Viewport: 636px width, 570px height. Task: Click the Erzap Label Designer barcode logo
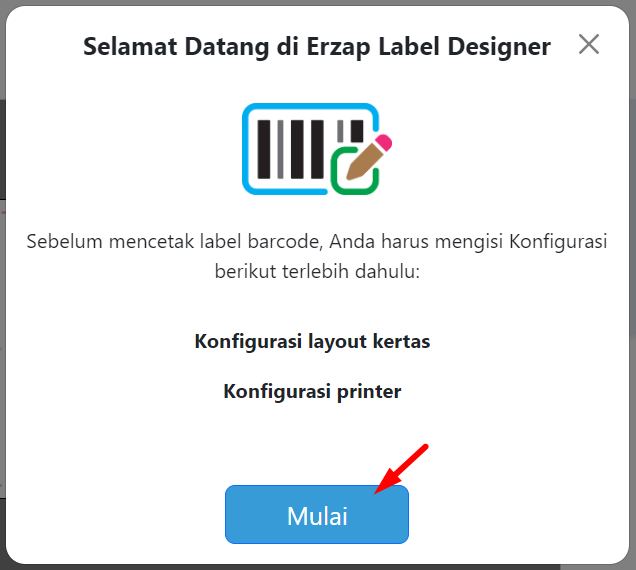(x=317, y=149)
